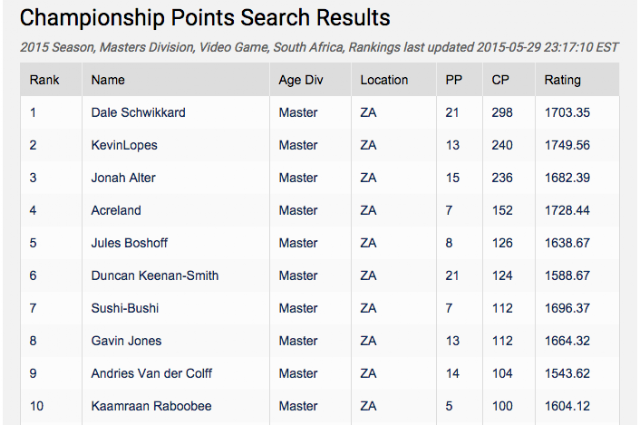Select the KevinLopes name

[x=124, y=145]
